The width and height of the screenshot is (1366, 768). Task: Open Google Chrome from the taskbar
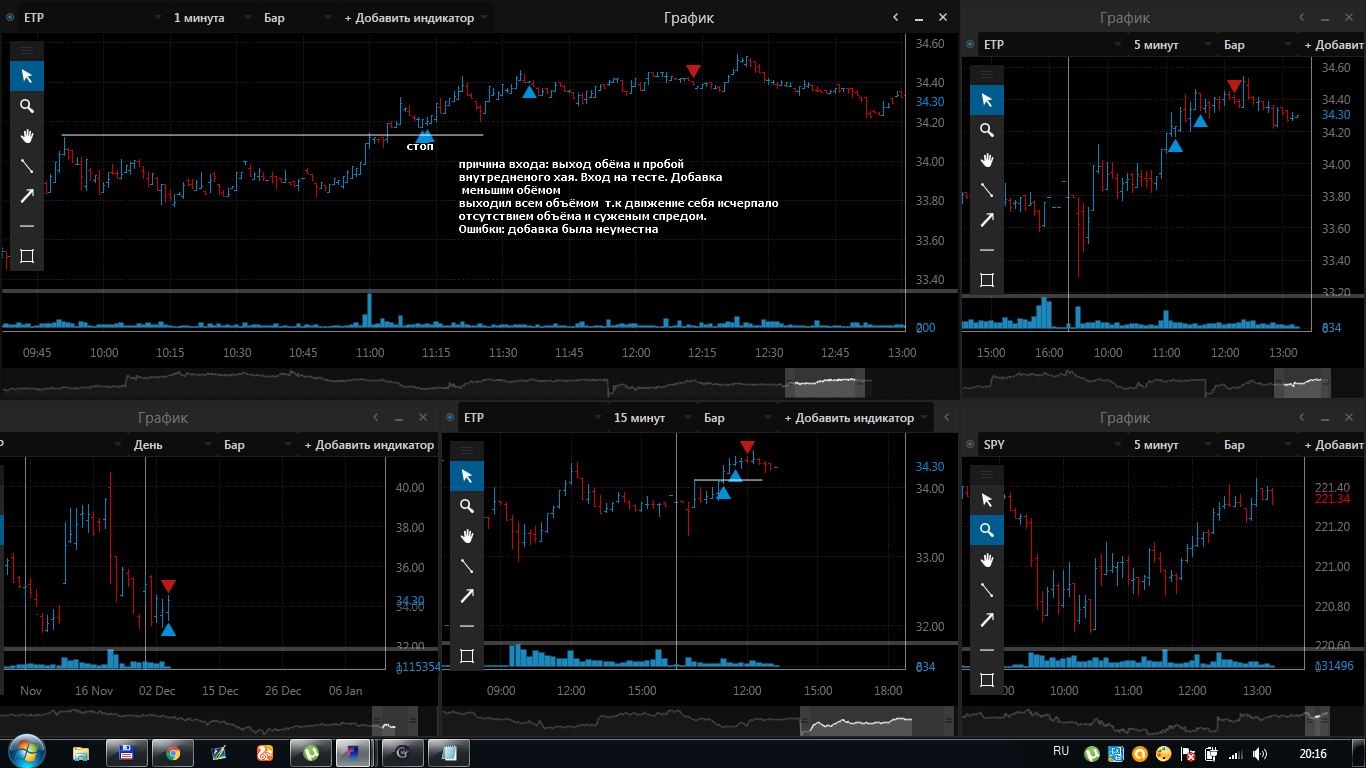tap(173, 753)
